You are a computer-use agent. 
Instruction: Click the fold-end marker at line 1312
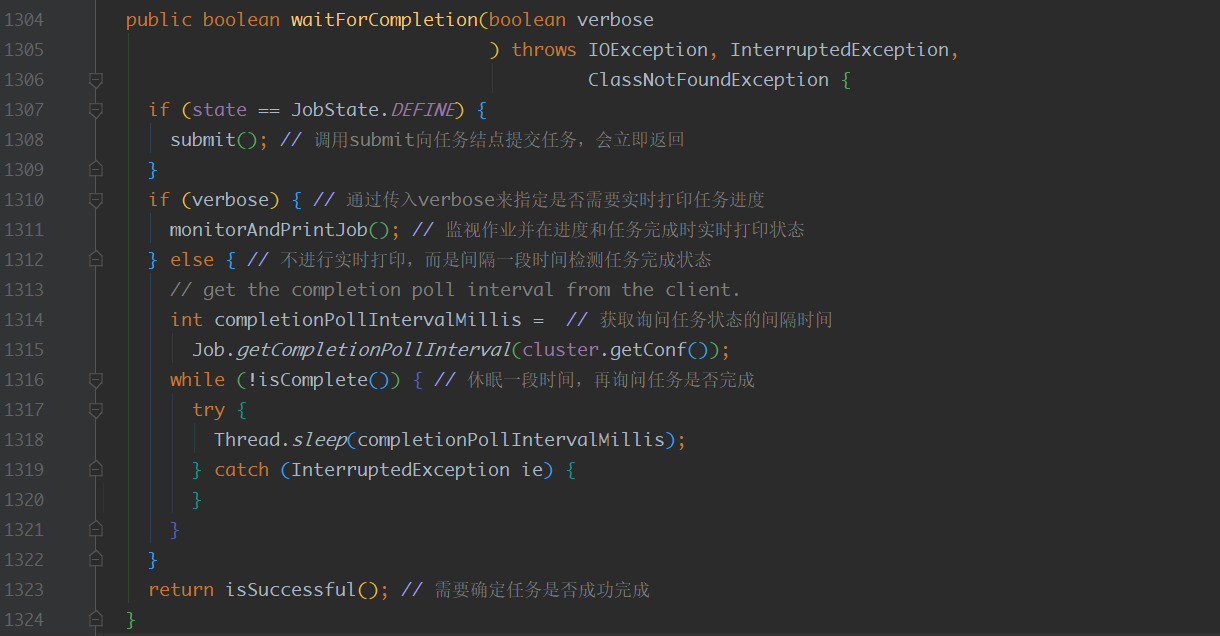[x=93, y=259]
